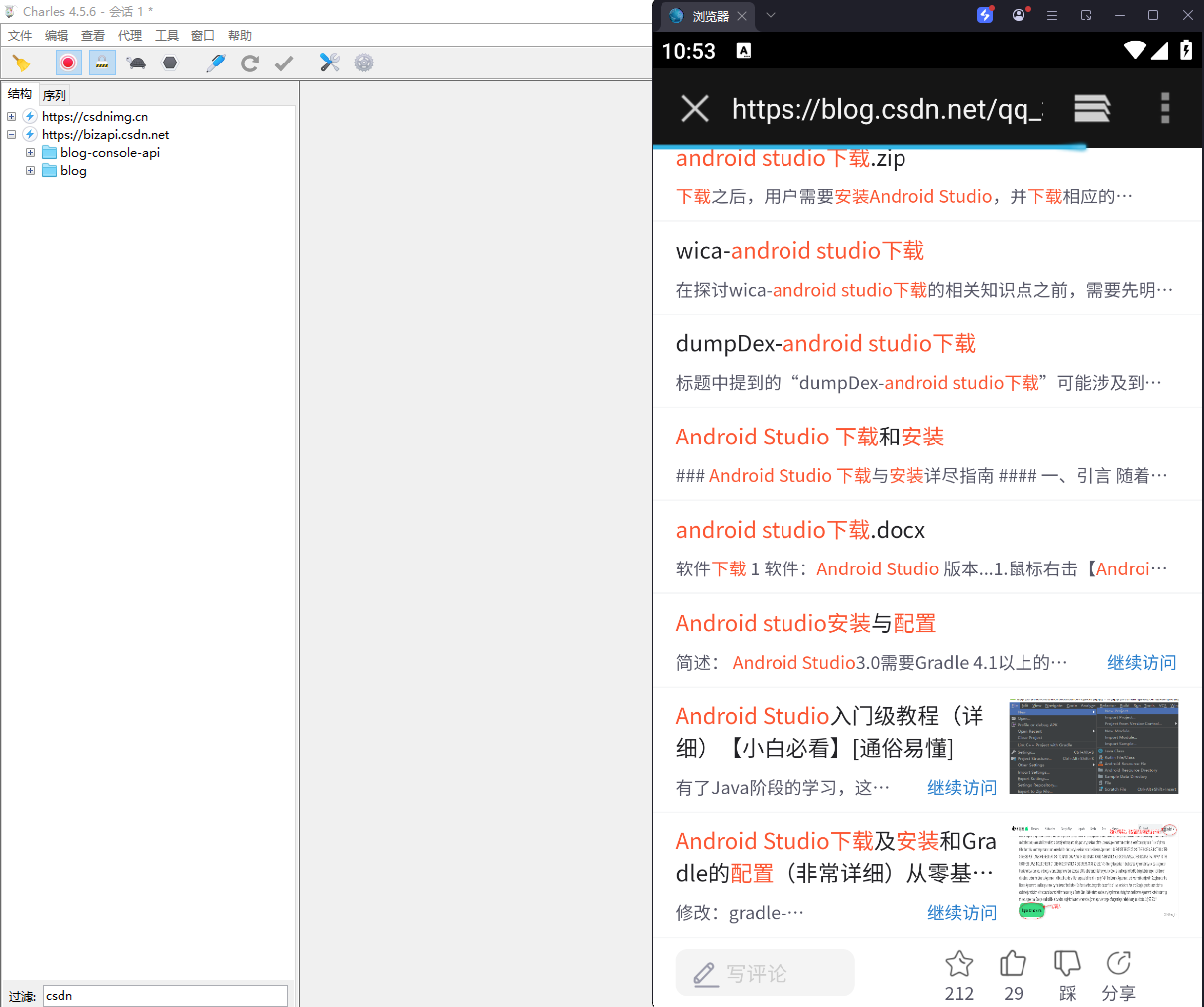Select the https://csdnimg.cn host entry
The image size is (1204, 1007).
(94, 116)
